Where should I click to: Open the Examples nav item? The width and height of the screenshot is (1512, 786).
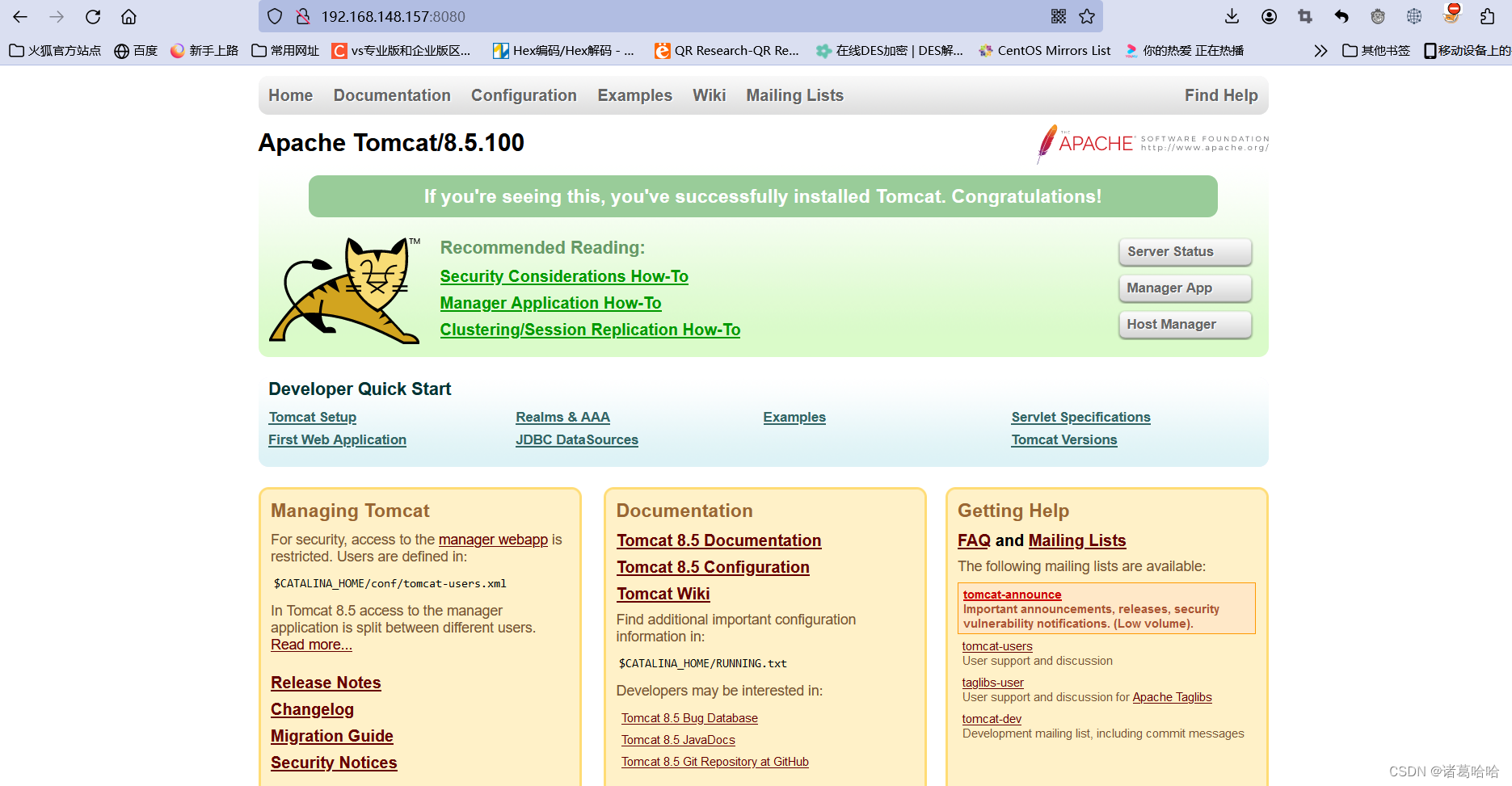(635, 95)
